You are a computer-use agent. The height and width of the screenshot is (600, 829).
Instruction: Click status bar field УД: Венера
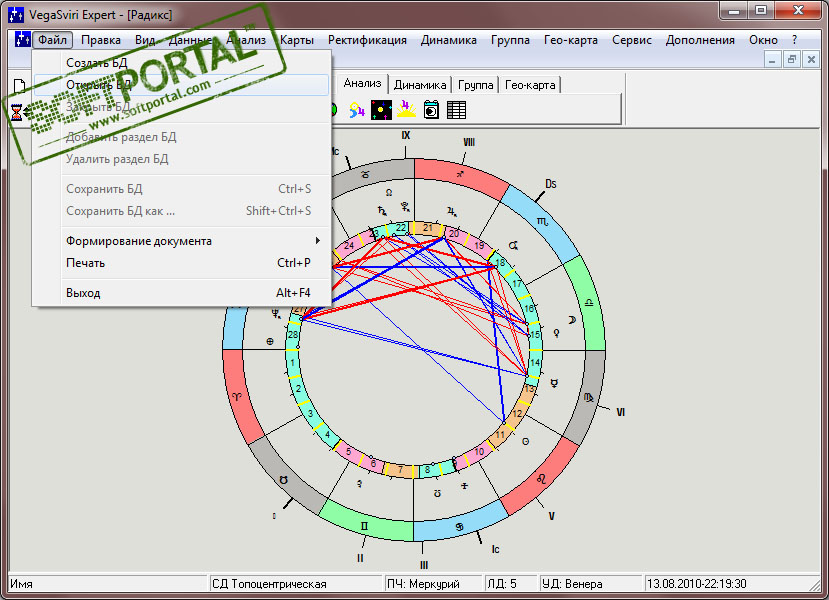point(591,584)
